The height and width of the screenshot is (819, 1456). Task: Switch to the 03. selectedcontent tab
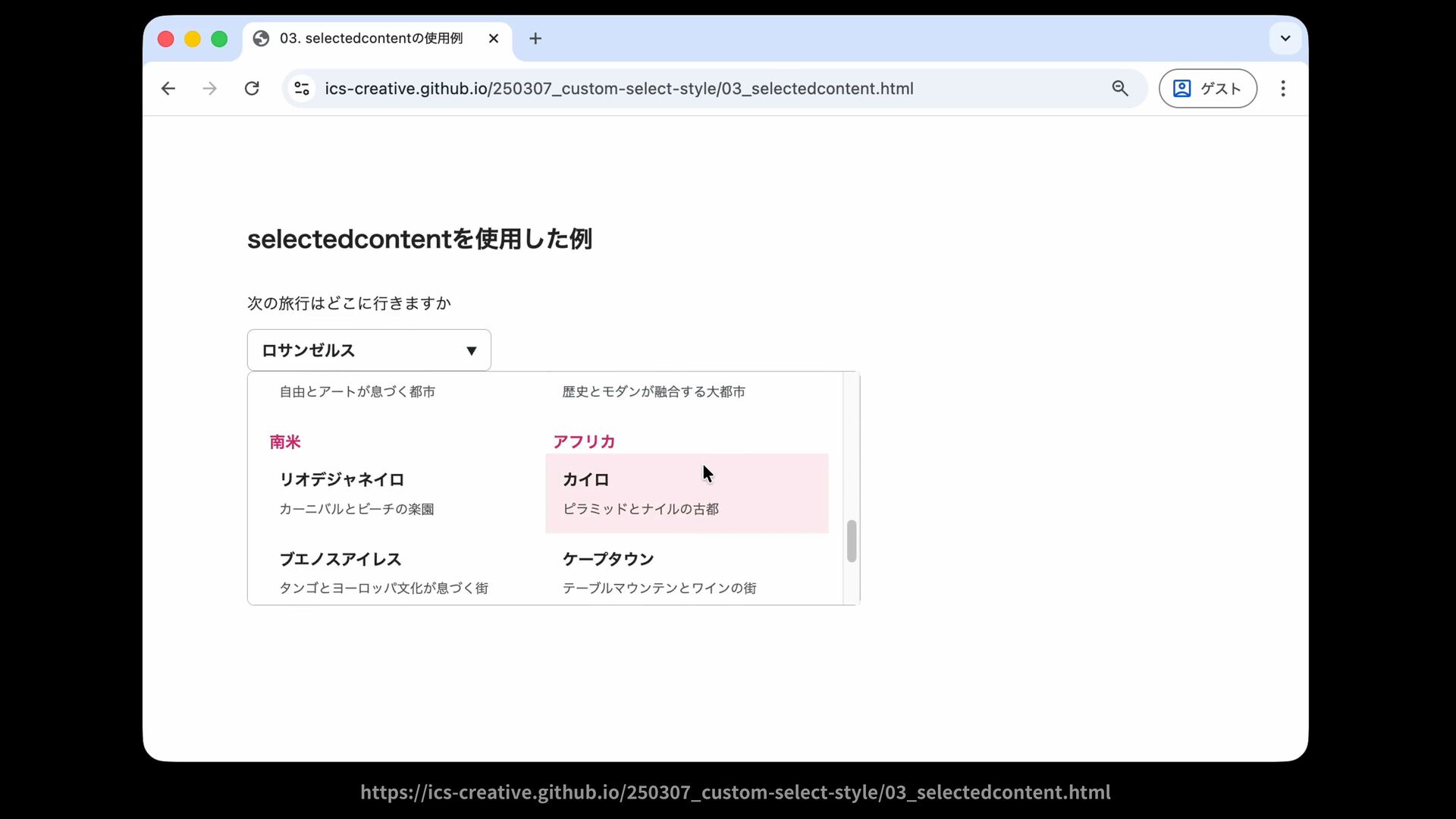pos(371,39)
